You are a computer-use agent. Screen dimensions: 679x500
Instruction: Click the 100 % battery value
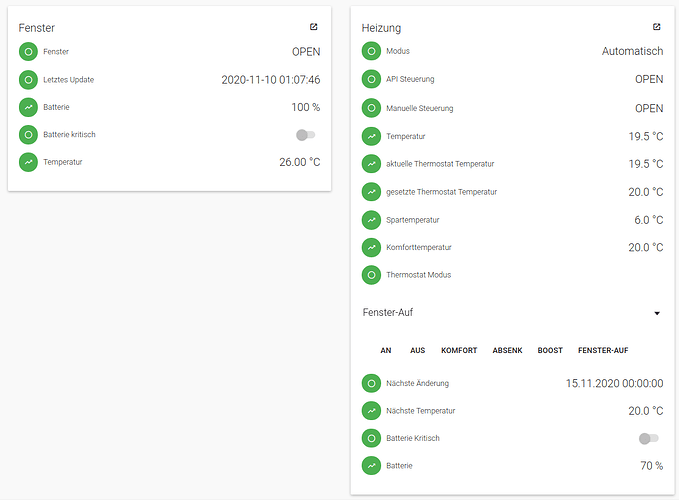click(306, 107)
